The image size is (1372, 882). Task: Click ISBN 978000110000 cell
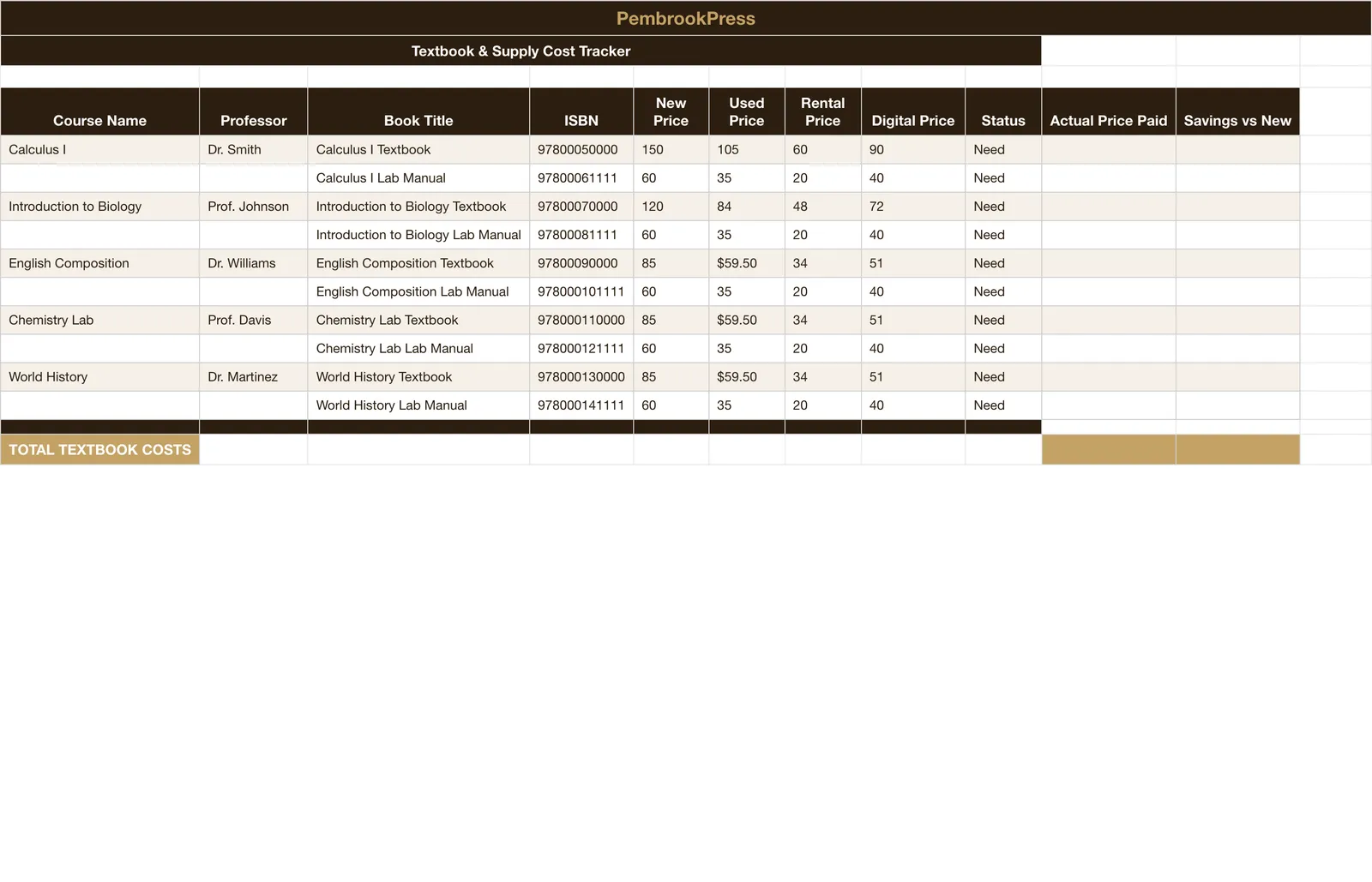(x=581, y=320)
